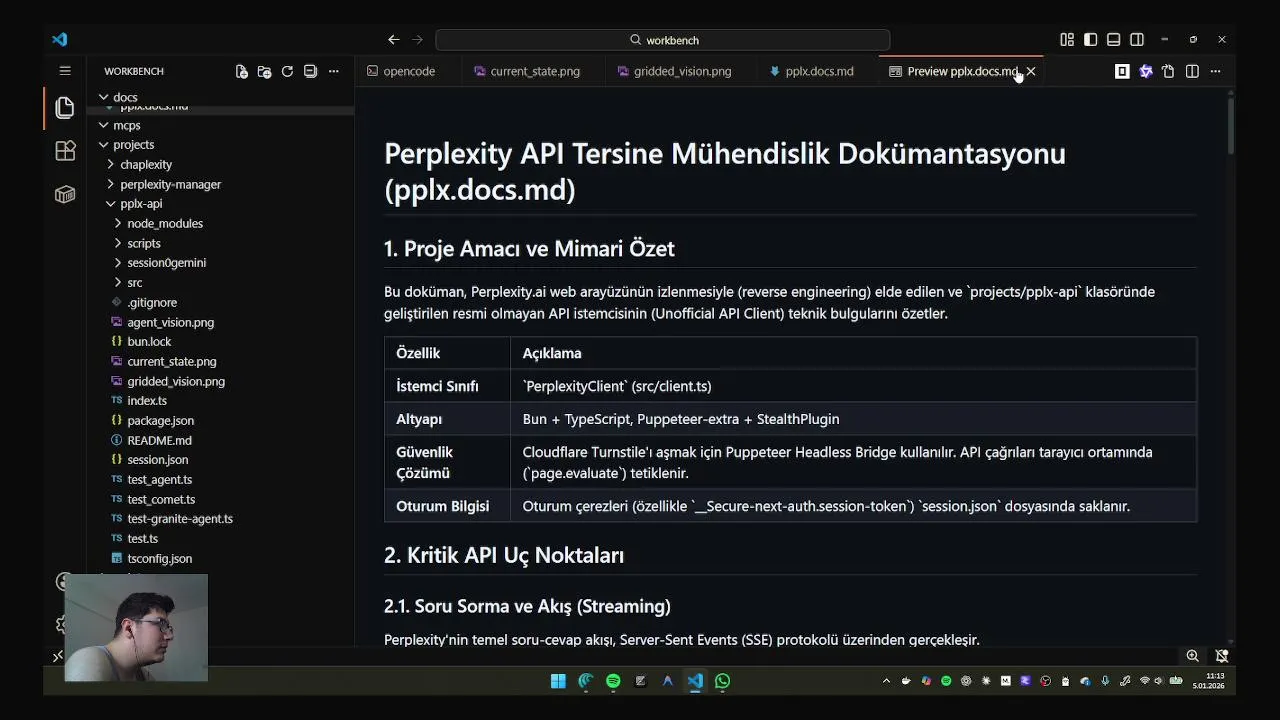Click the workbench command center search box
Screen dimensions: 1280x720
(x=663, y=40)
